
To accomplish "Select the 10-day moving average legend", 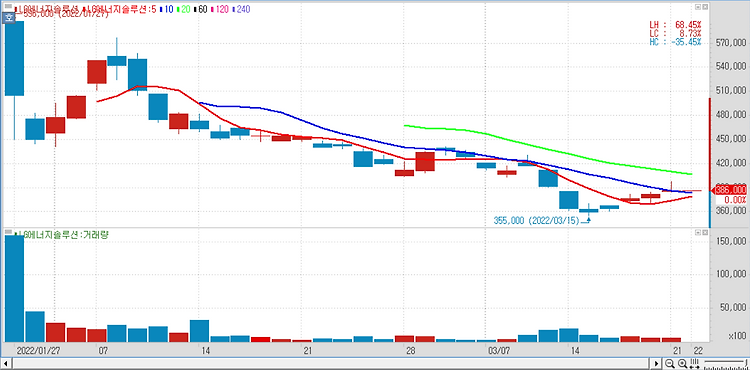I will tap(167, 9).
